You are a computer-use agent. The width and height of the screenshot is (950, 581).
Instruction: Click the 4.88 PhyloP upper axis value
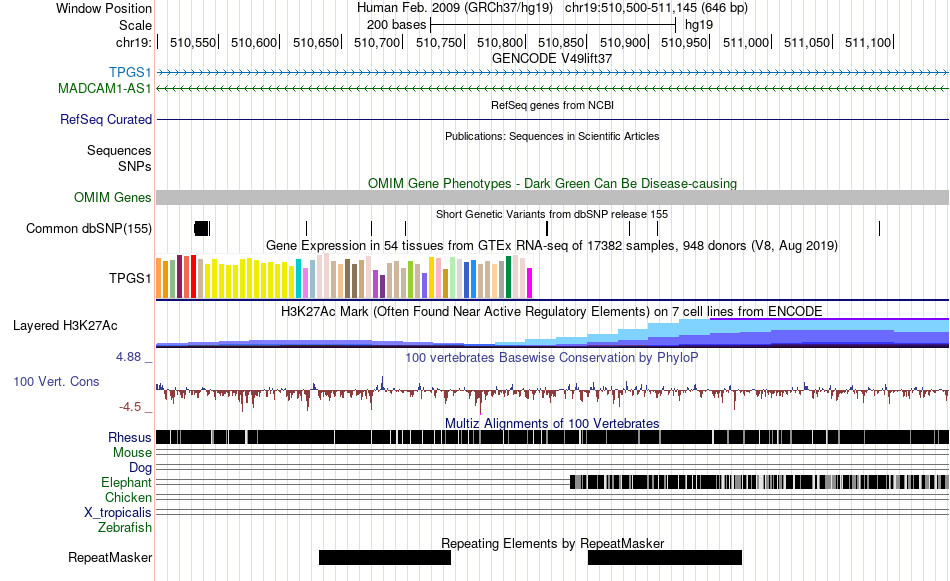tap(128, 357)
